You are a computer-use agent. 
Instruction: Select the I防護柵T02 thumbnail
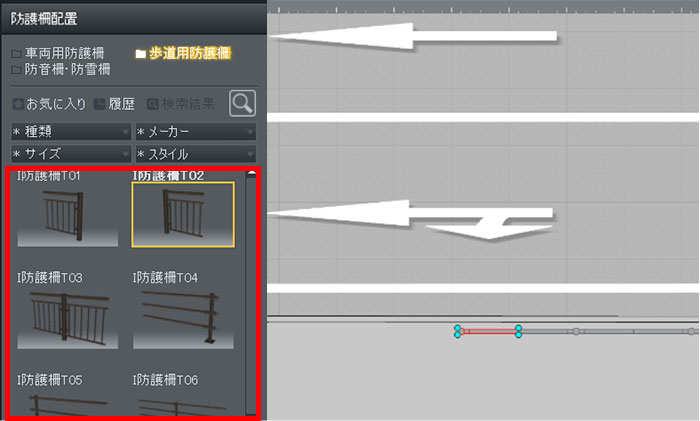[183, 215]
